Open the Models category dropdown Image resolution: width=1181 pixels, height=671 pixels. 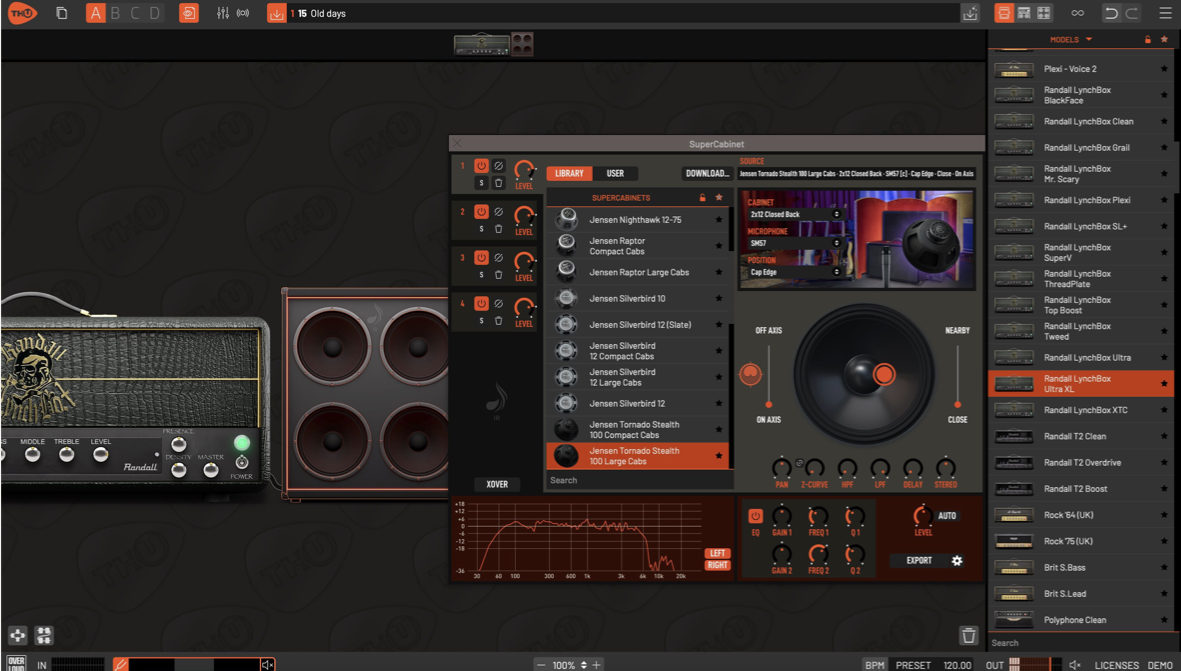click(1071, 39)
